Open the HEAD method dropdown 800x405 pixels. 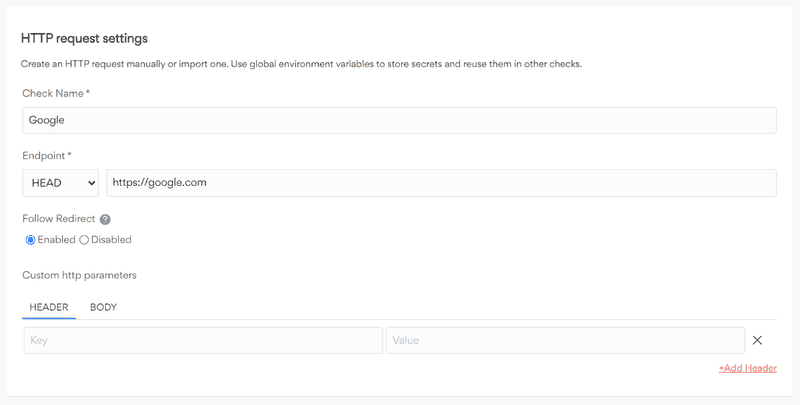coord(59,183)
